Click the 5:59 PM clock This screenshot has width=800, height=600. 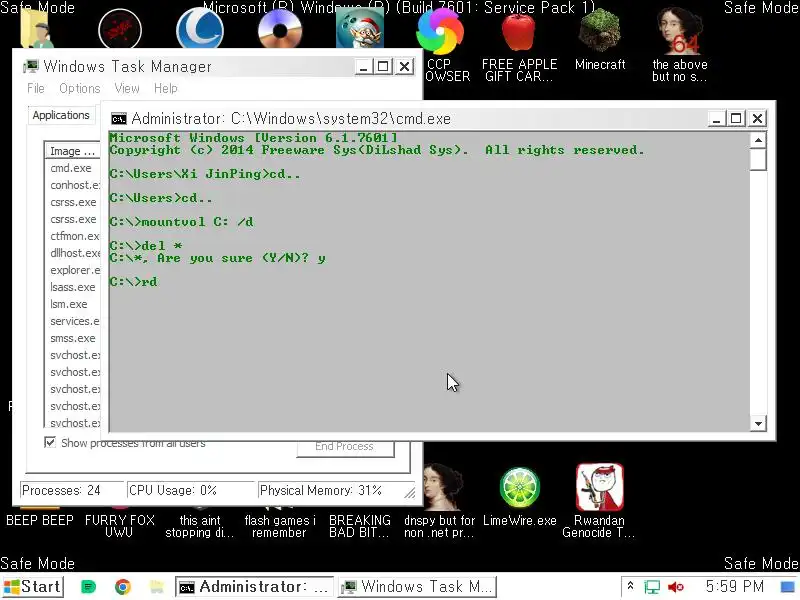[735, 586]
